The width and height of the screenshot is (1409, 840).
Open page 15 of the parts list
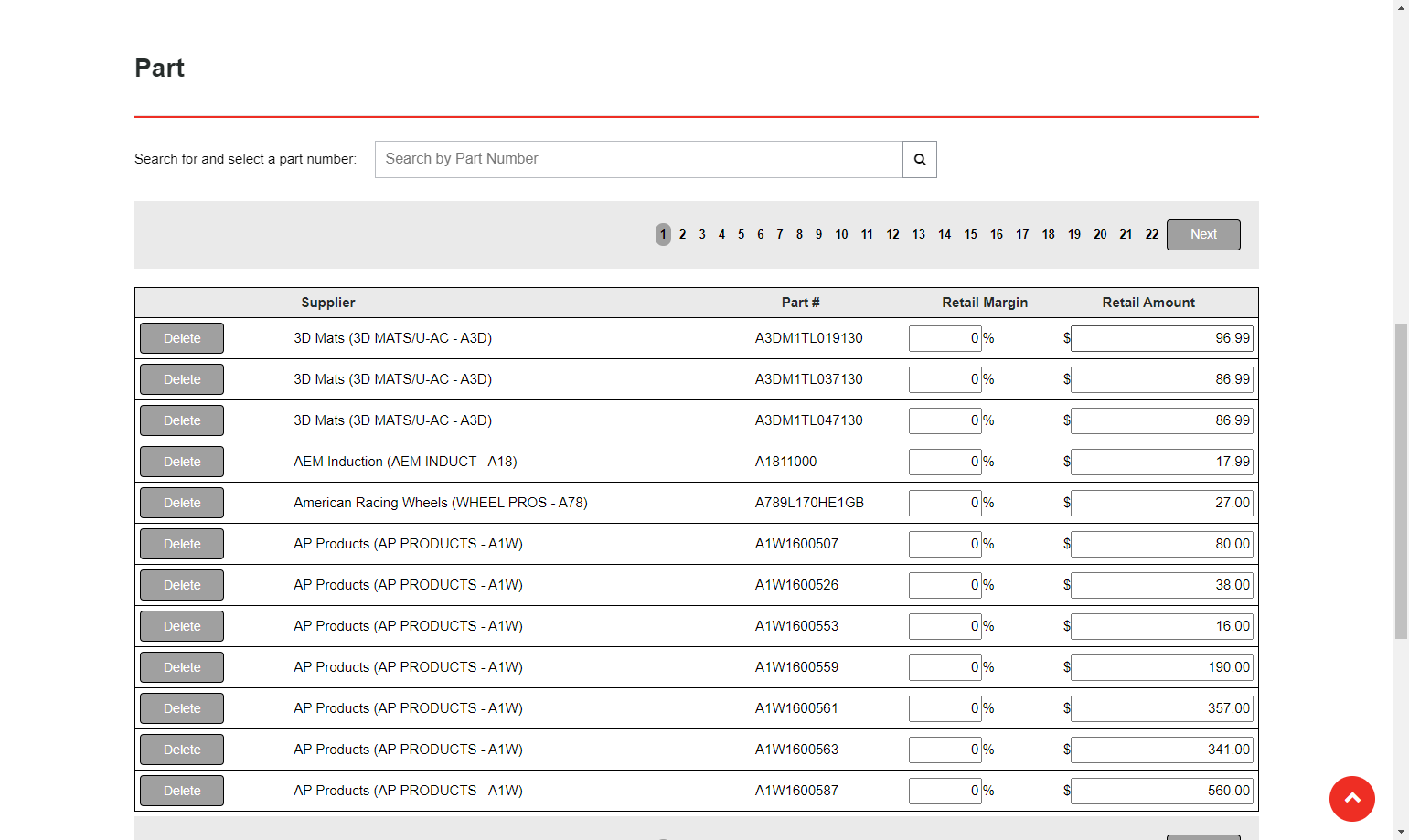click(x=970, y=235)
